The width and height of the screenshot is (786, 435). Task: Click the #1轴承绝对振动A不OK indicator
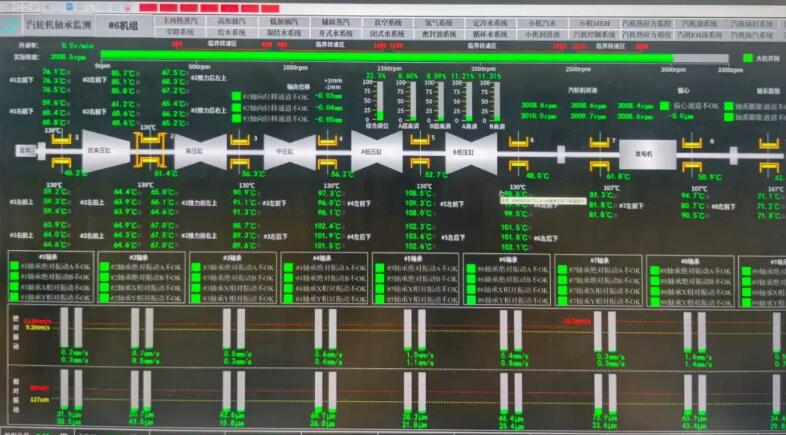(x=14, y=268)
